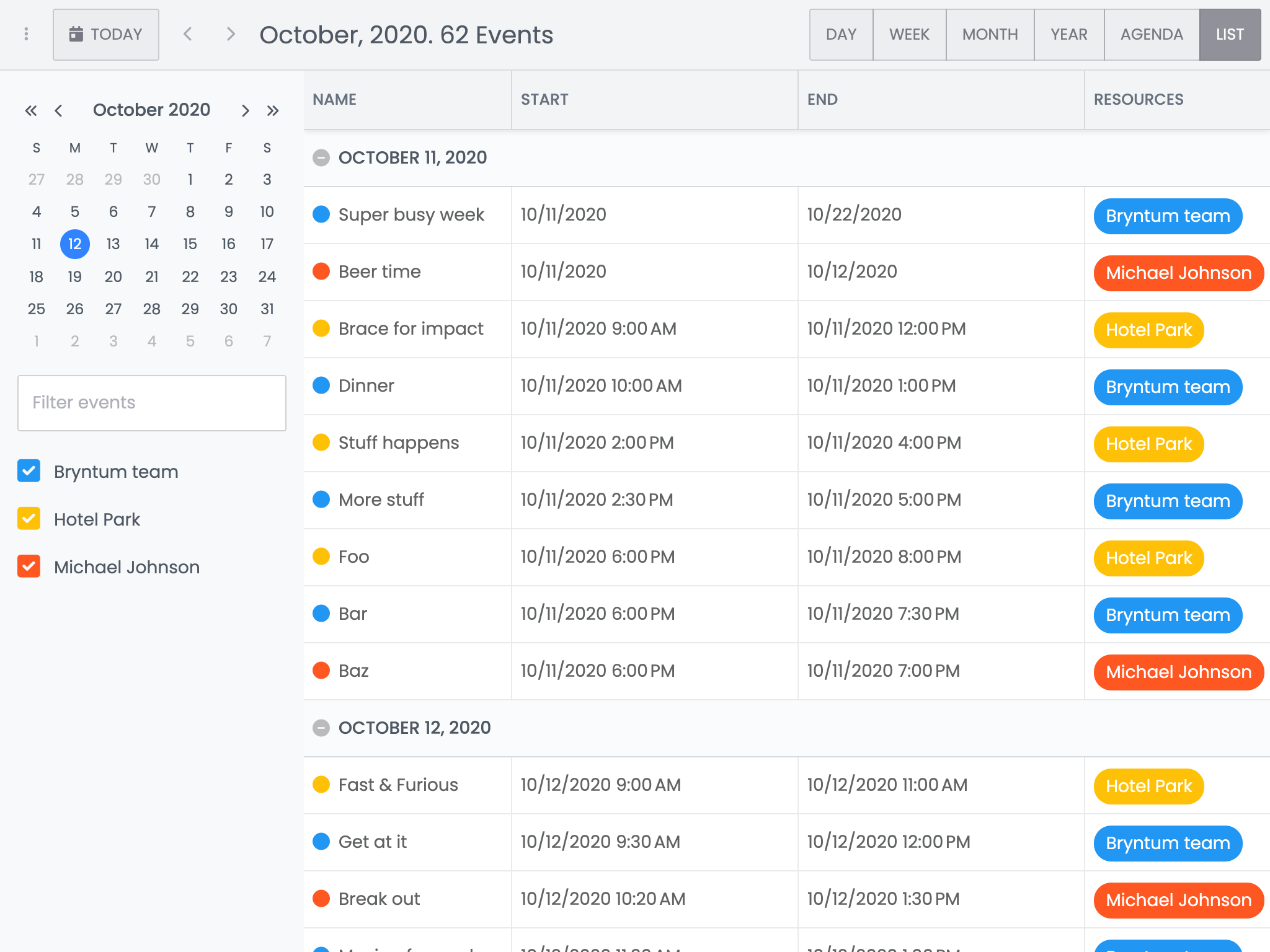The image size is (1270, 952).
Task: Jump to previous year with double-left chevron
Action: tap(31, 110)
